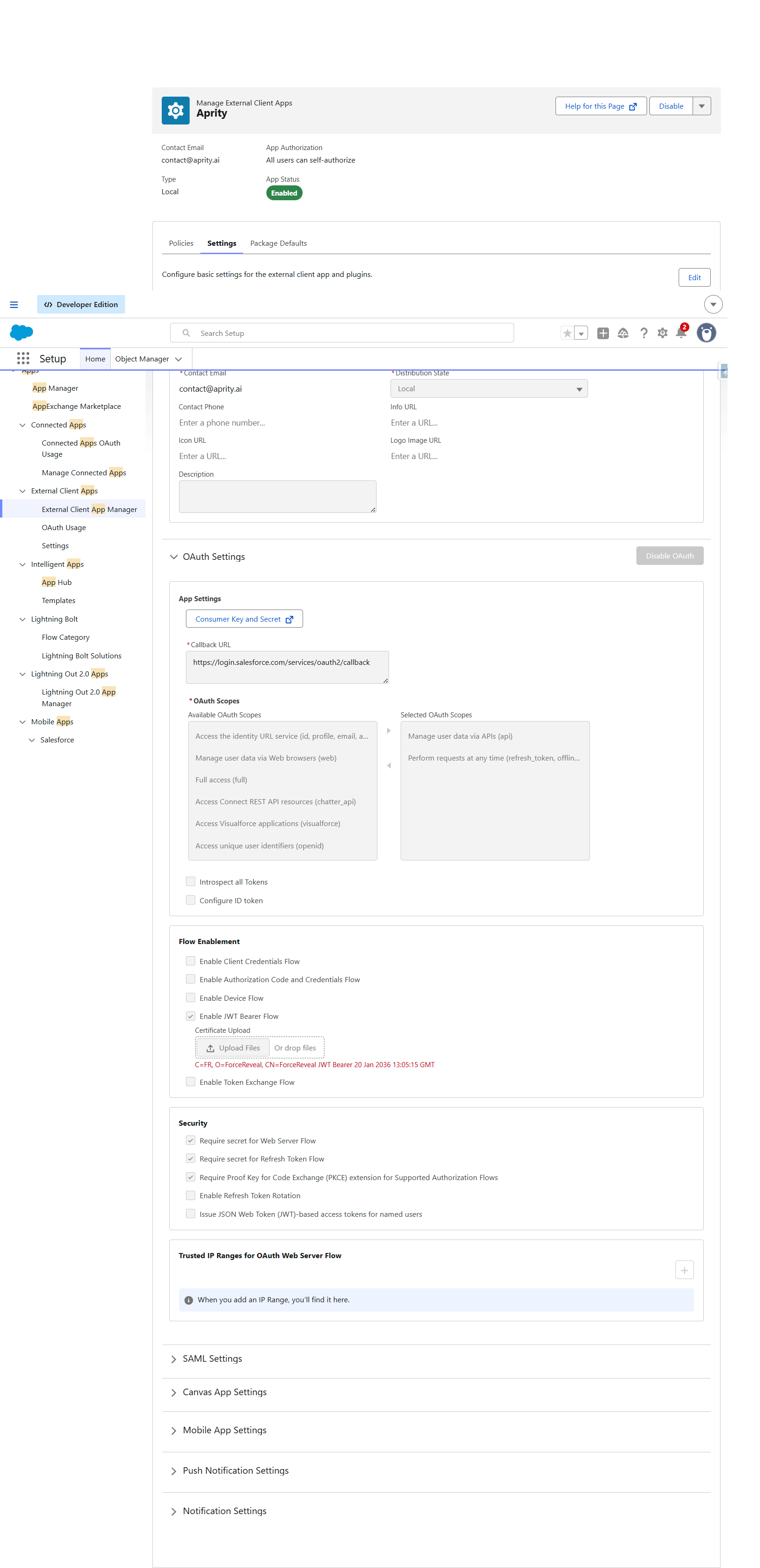Viewport: 760px width, 1568px height.
Task: Open the App Launcher grid icon
Action: (22, 359)
